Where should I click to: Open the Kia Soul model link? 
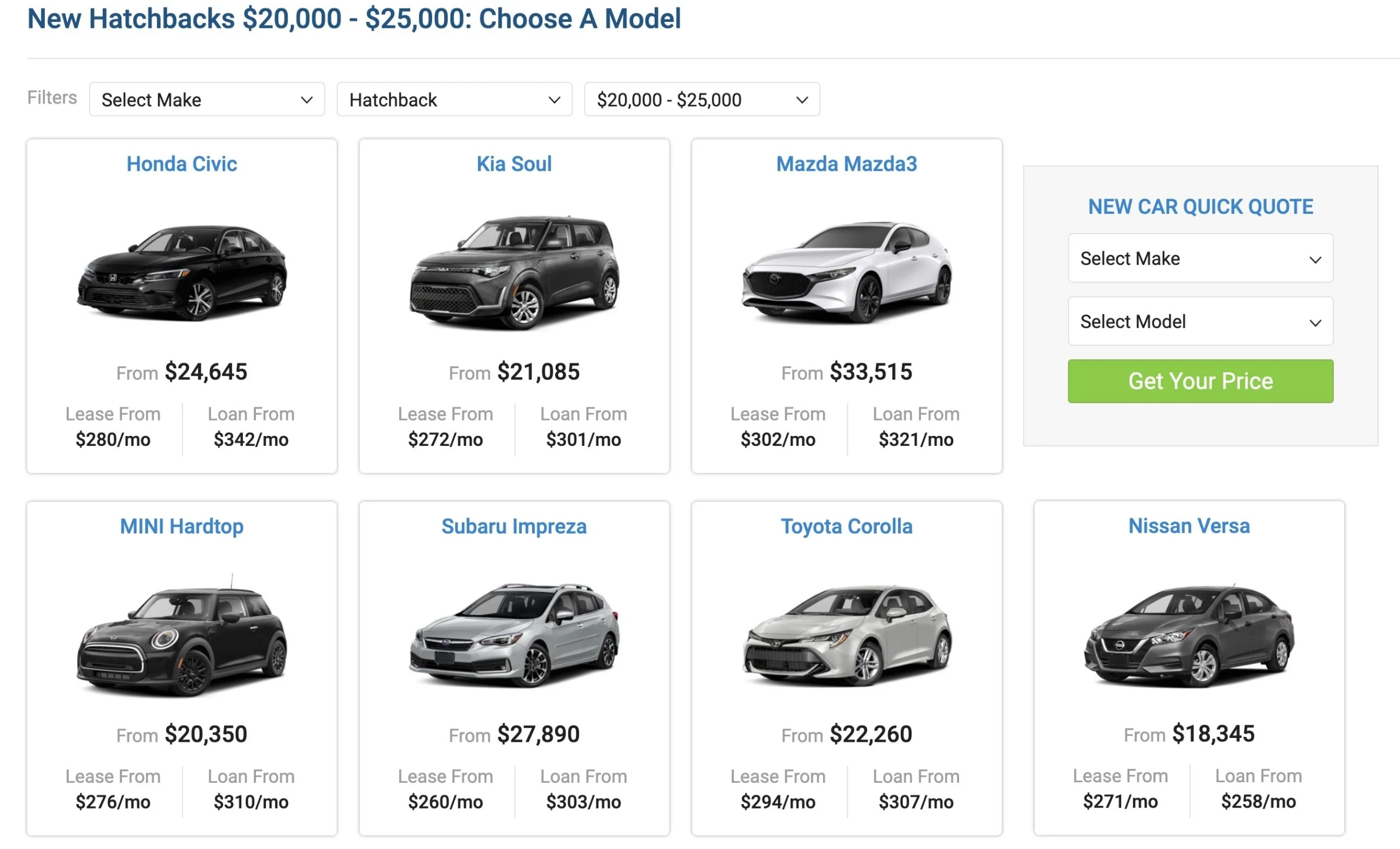pos(514,164)
